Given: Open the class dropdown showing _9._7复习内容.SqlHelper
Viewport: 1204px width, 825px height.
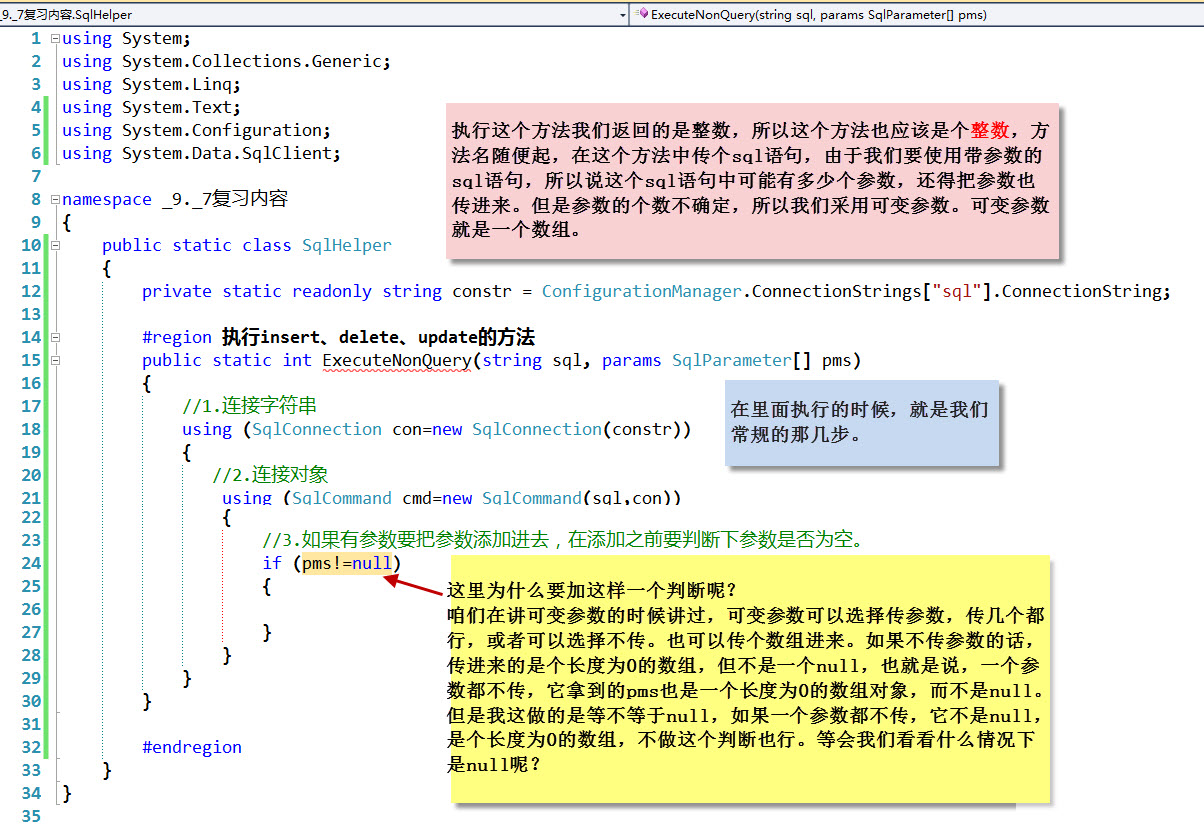Looking at the screenshot, I should pos(314,14).
